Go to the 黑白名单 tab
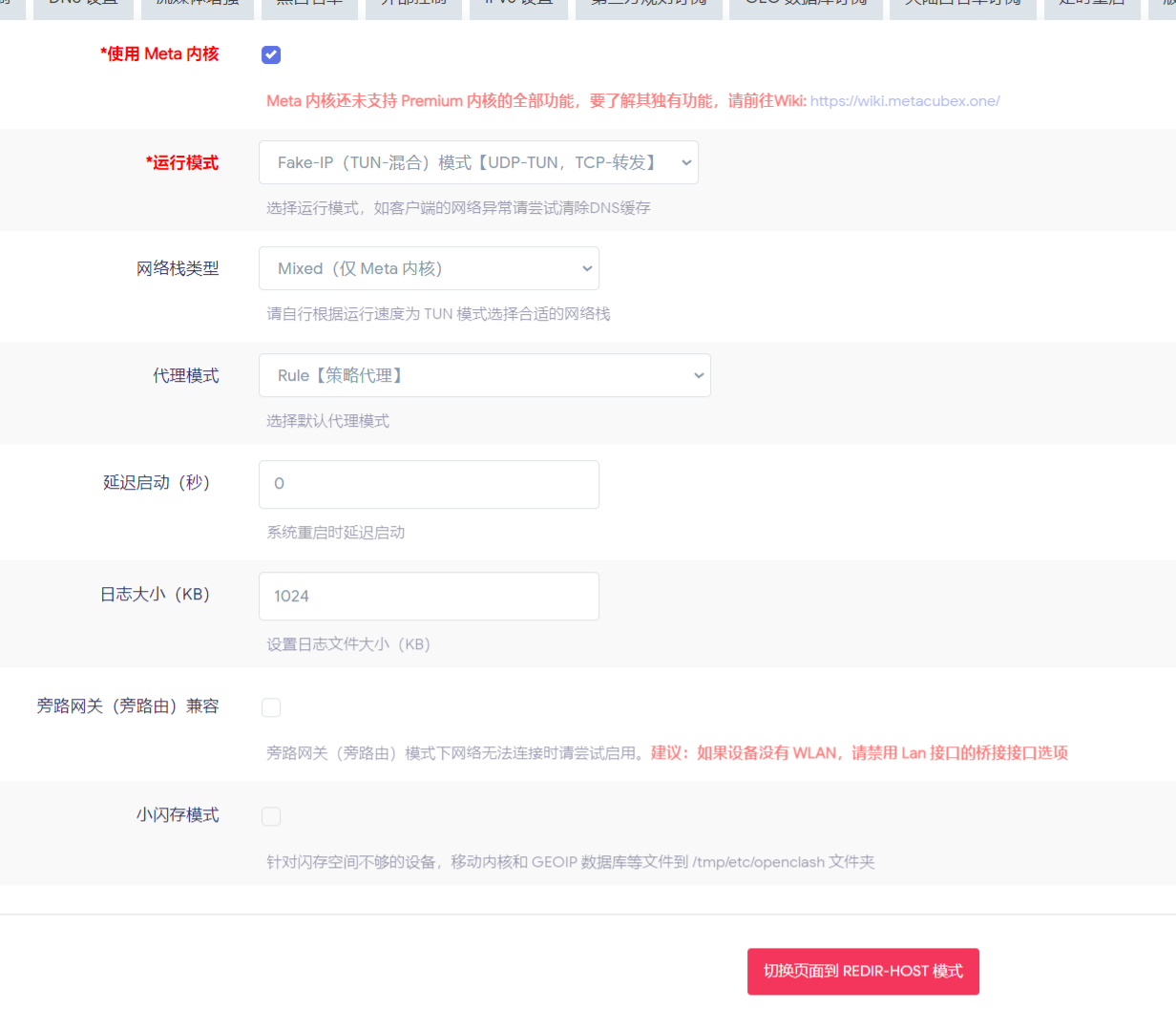Image resolution: width=1176 pixels, height=1030 pixels. (x=309, y=7)
